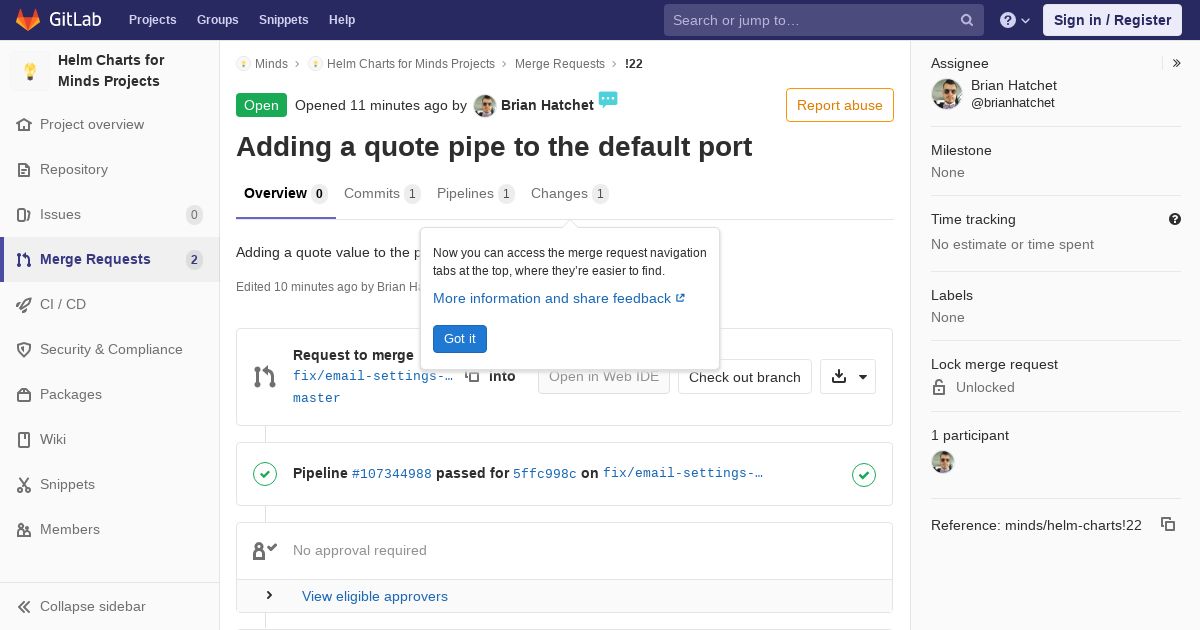This screenshot has width=1200, height=630.
Task: Click the fix/email-settings source branch link
Action: pos(373,376)
